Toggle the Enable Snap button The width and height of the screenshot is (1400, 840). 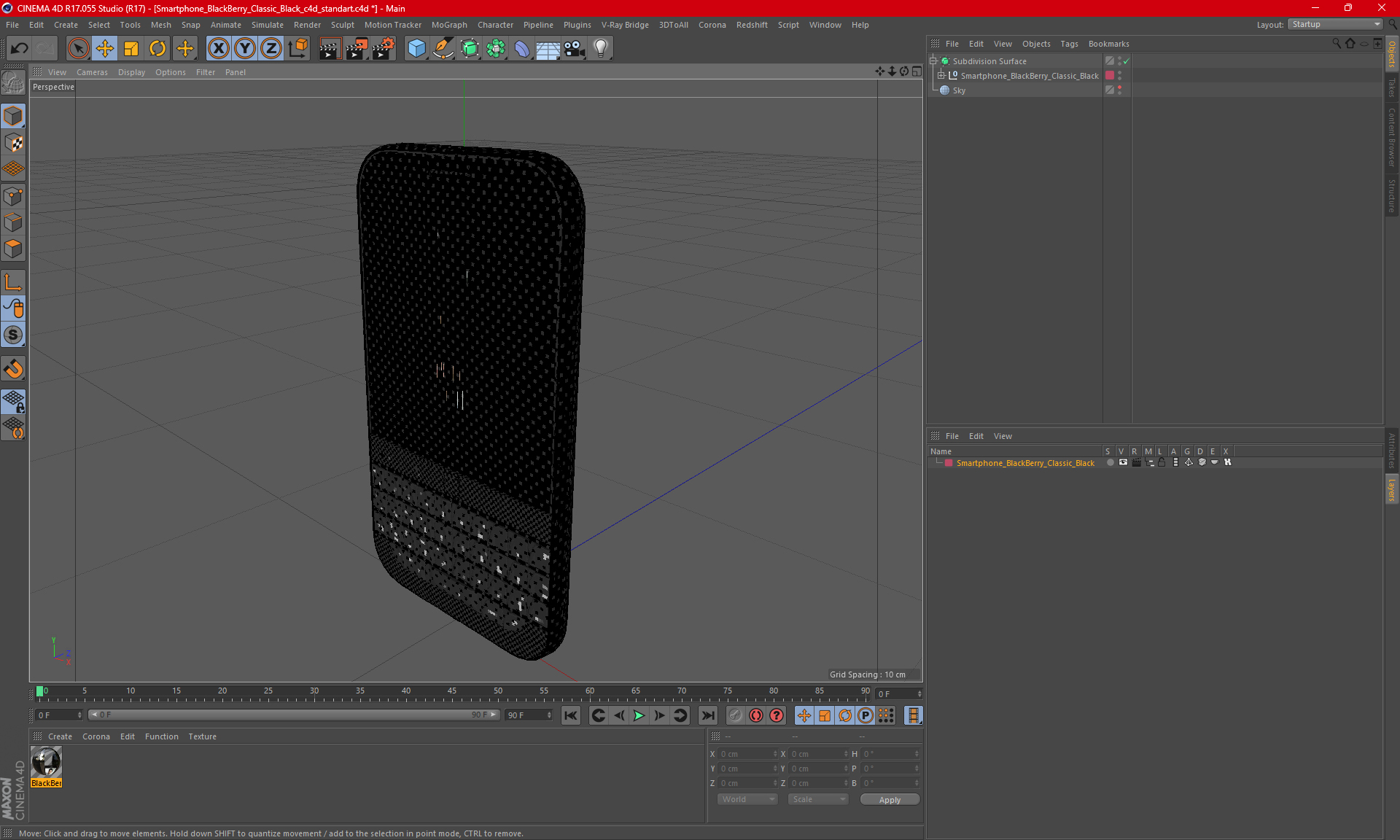click(13, 369)
